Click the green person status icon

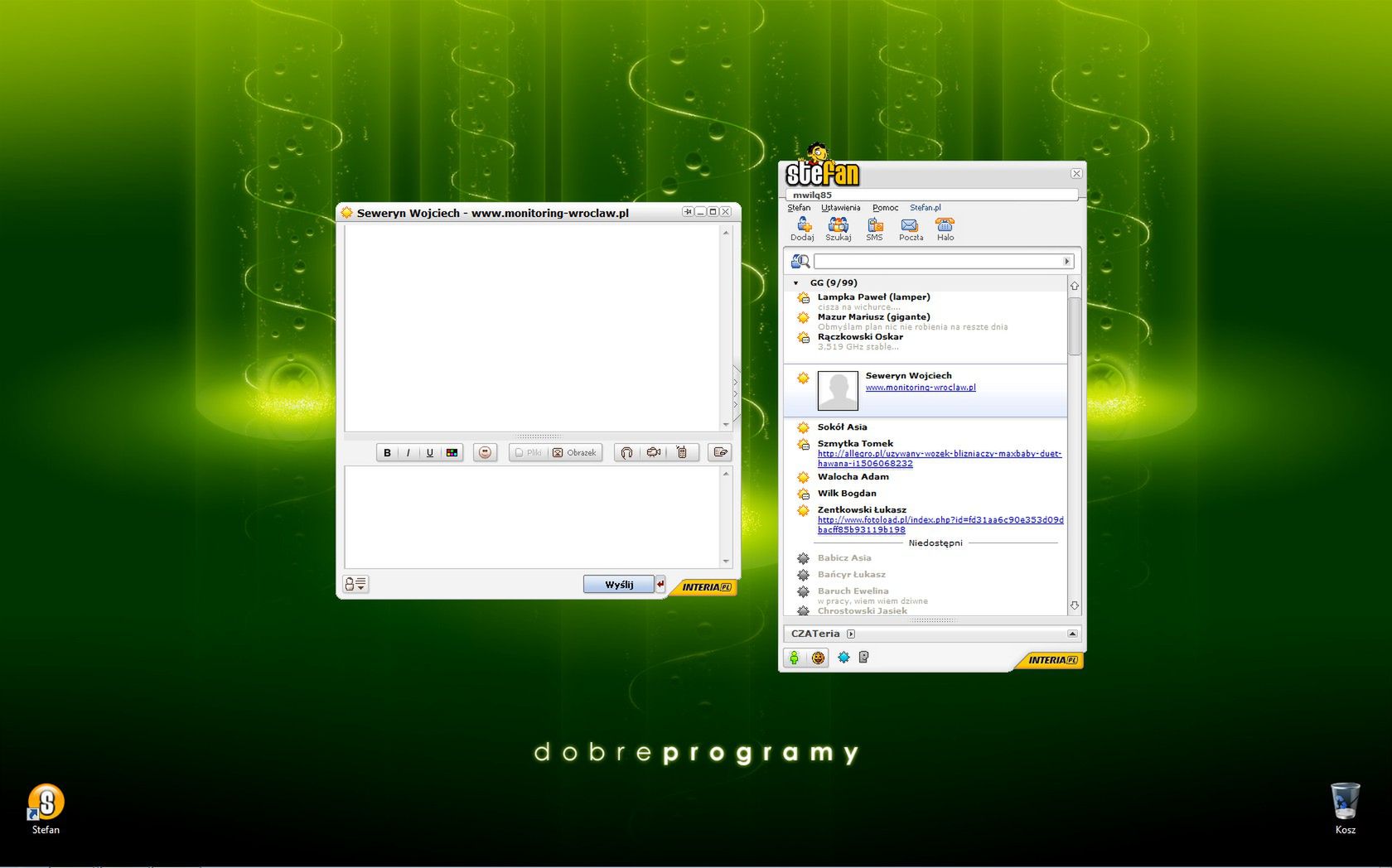(794, 658)
